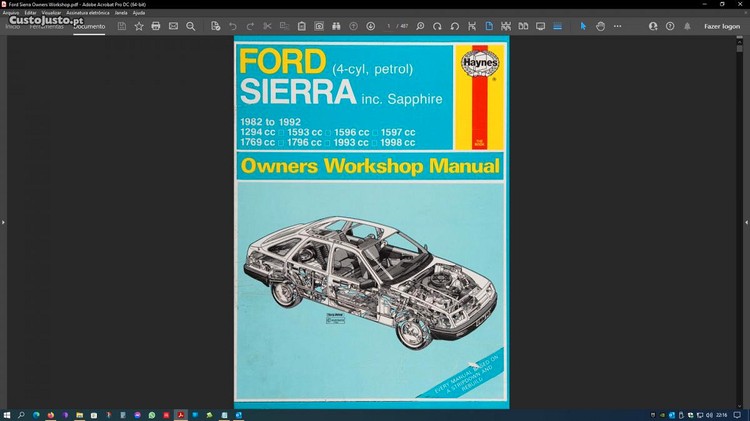This screenshot has height=421, width=750.
Task: Open the Windows Start menu
Action: tap(7, 414)
